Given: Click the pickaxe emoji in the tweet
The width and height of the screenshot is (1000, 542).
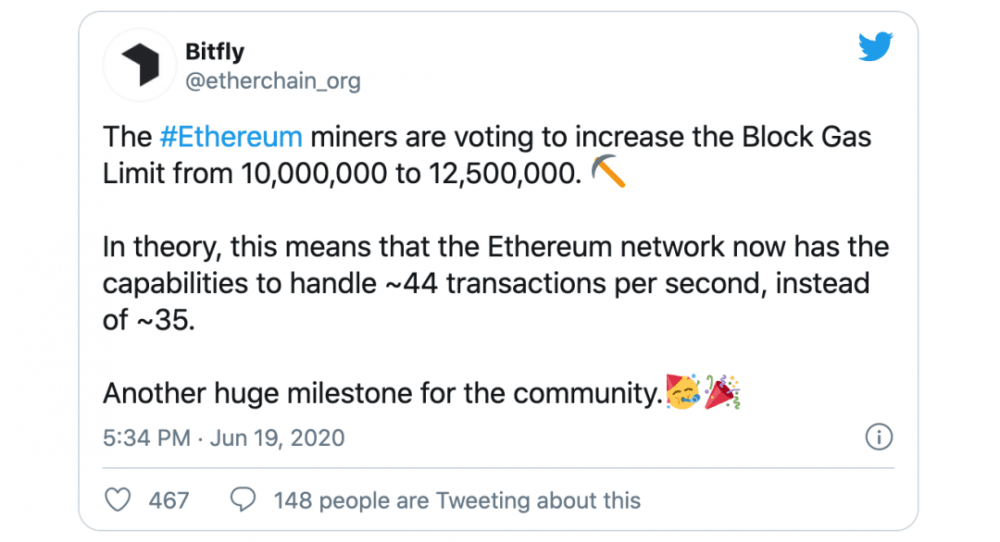Looking at the screenshot, I should coord(609,173).
